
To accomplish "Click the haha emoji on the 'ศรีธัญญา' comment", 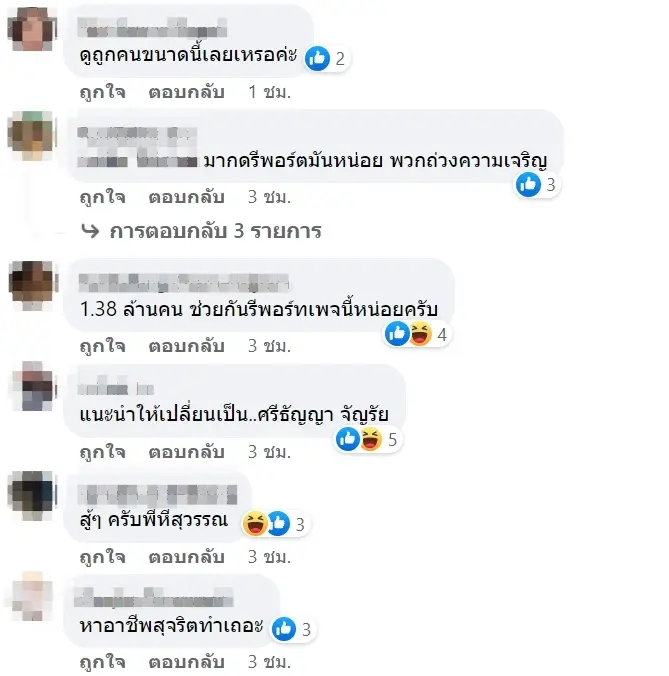I will point(371,439).
